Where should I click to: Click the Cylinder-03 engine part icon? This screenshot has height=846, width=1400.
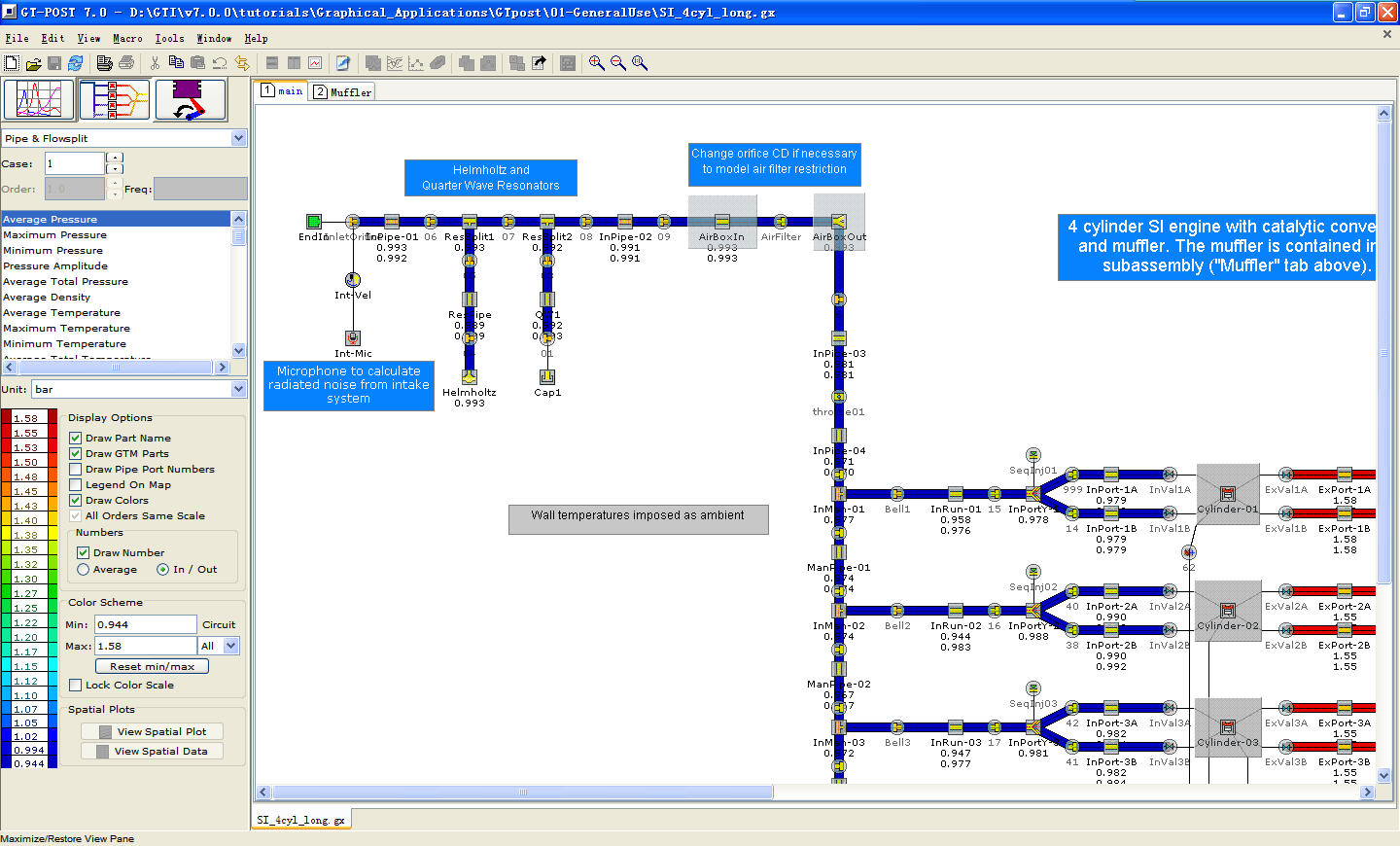pyautogui.click(x=1228, y=727)
